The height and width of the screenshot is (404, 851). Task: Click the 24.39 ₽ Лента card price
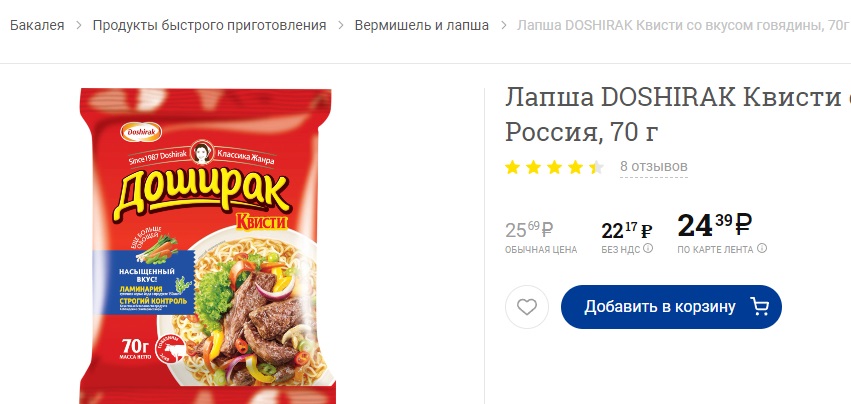point(715,225)
